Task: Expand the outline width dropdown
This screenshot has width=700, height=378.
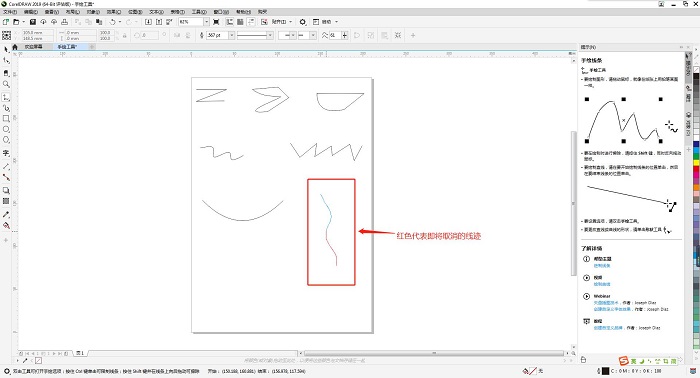Action: 231,35
